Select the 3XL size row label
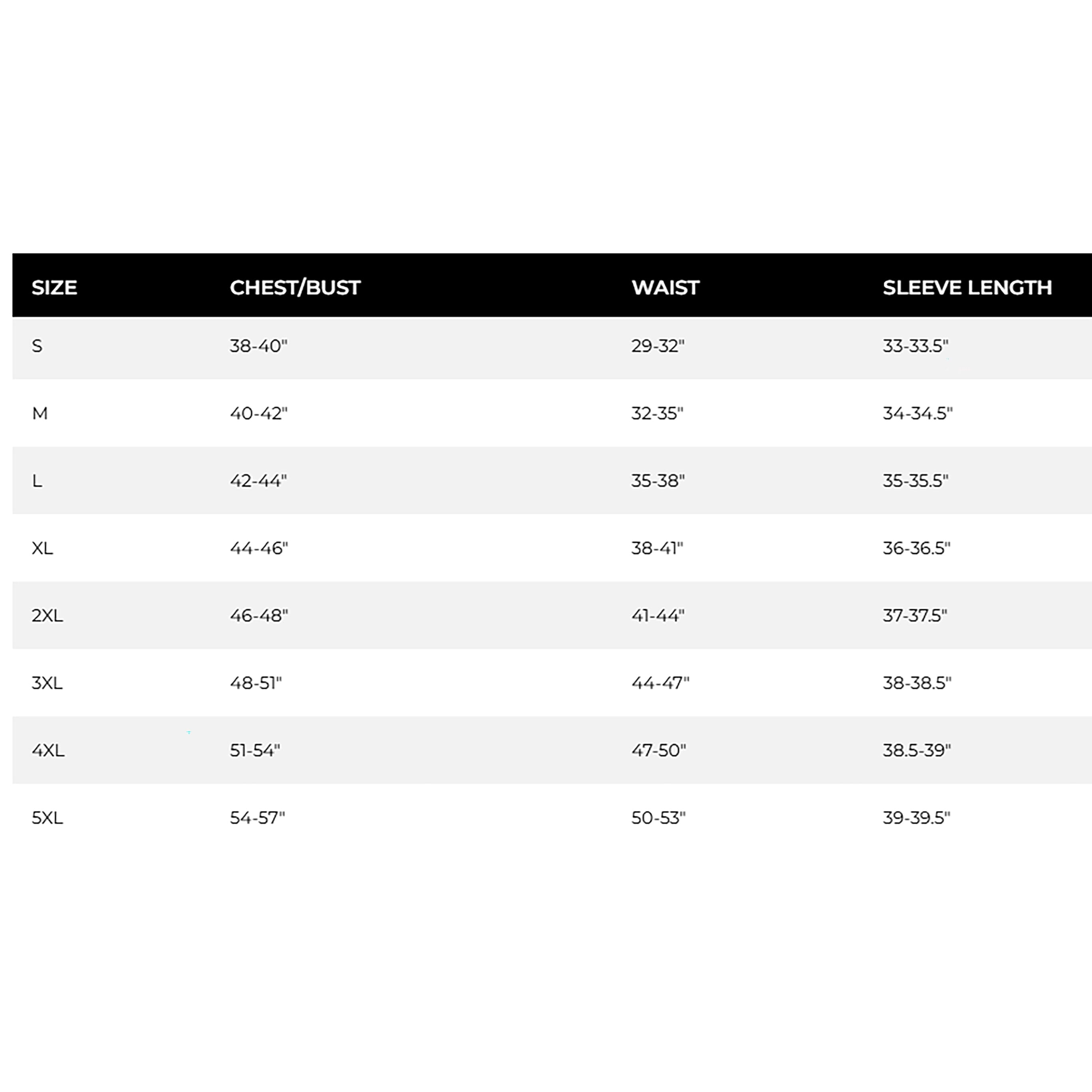Image resolution: width=1092 pixels, height=1092 pixels. pyautogui.click(x=47, y=683)
